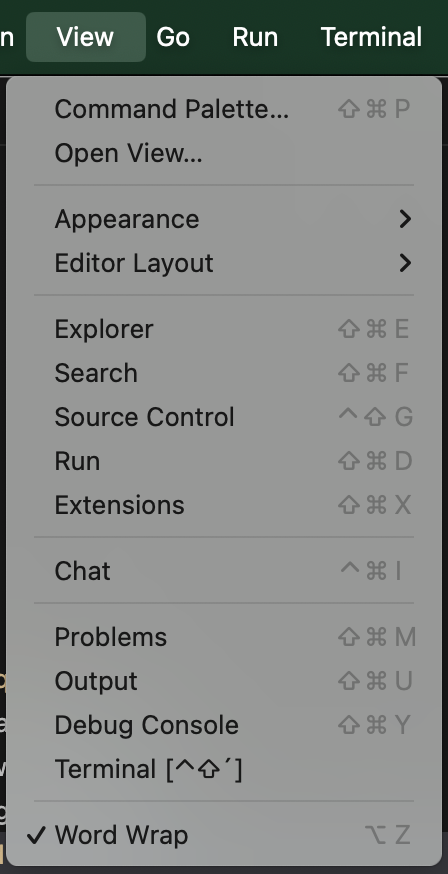The width and height of the screenshot is (448, 874).
Task: Open the Terminal menu in menu bar
Action: point(372,37)
